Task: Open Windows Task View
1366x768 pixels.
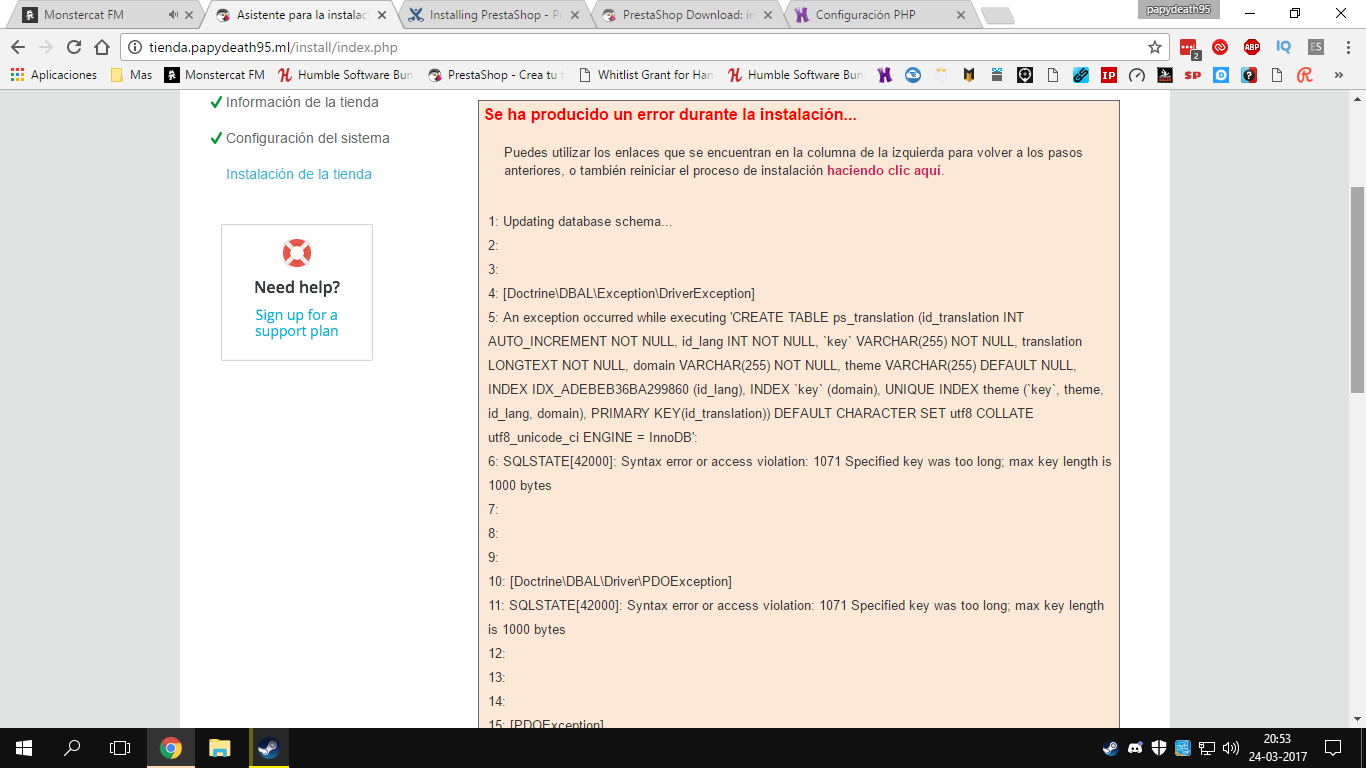Action: pos(120,748)
